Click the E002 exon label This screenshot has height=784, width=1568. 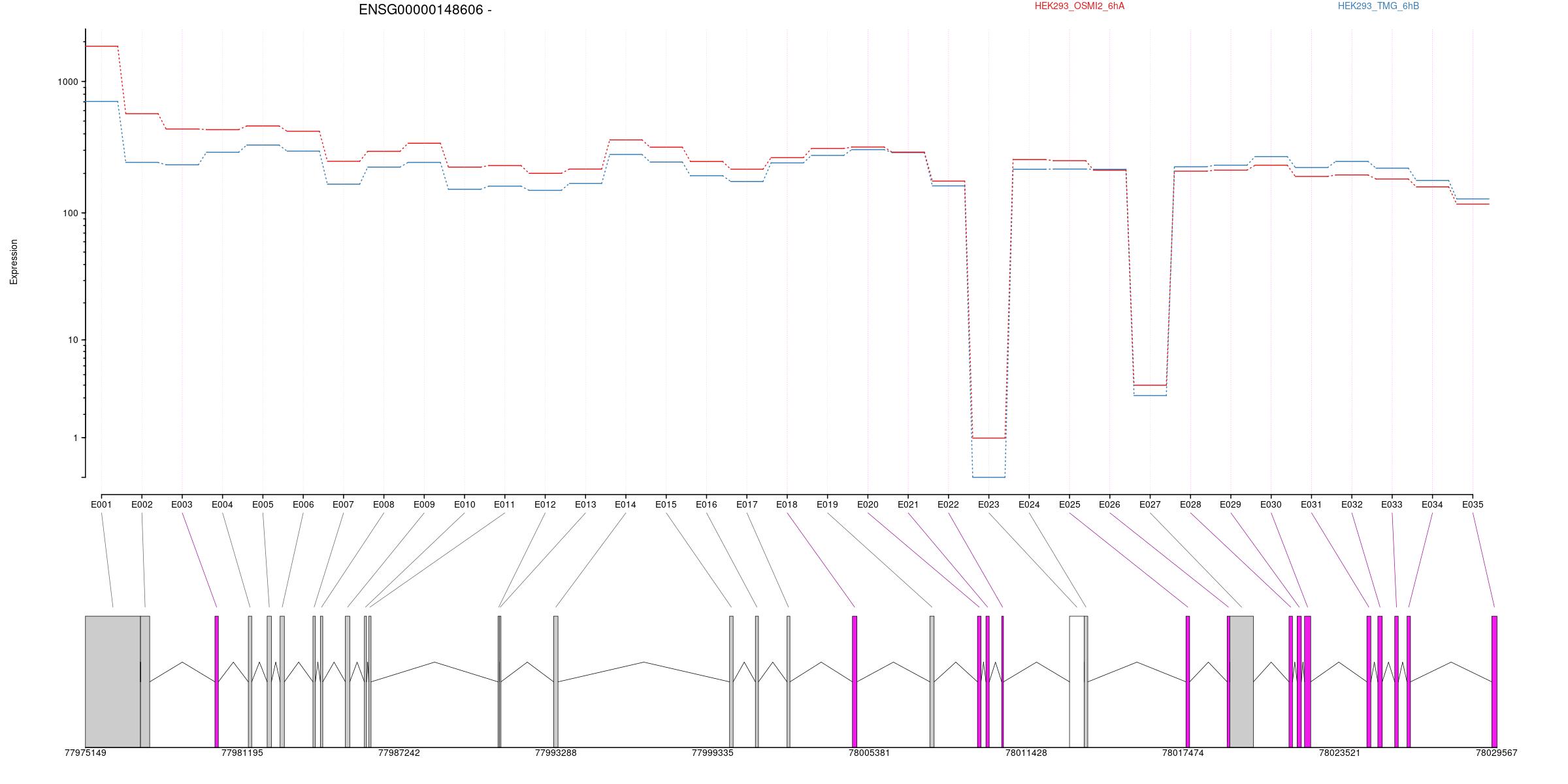(x=142, y=504)
